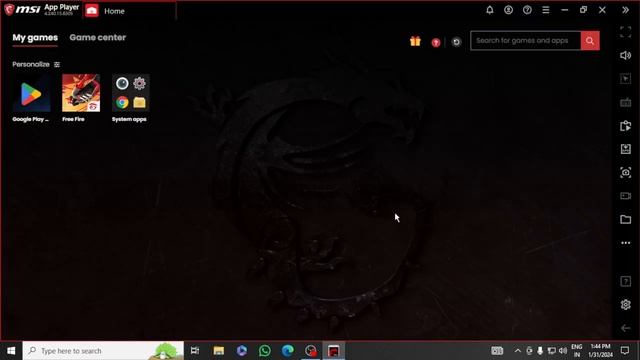Open Microsoft Edge from the taskbar

click(x=288, y=351)
